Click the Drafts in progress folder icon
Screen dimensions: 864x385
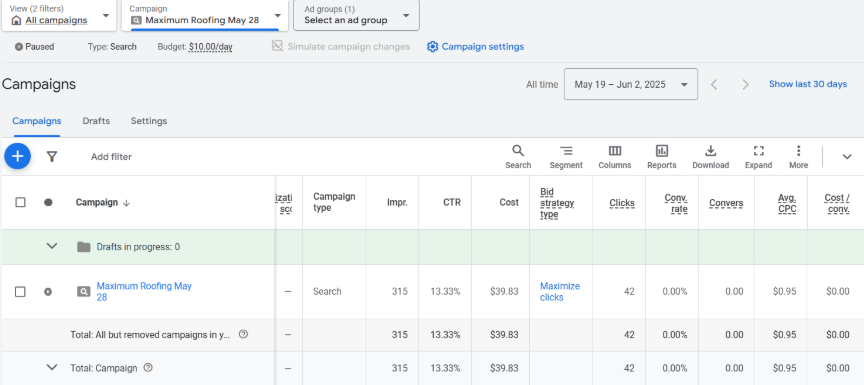(x=83, y=247)
